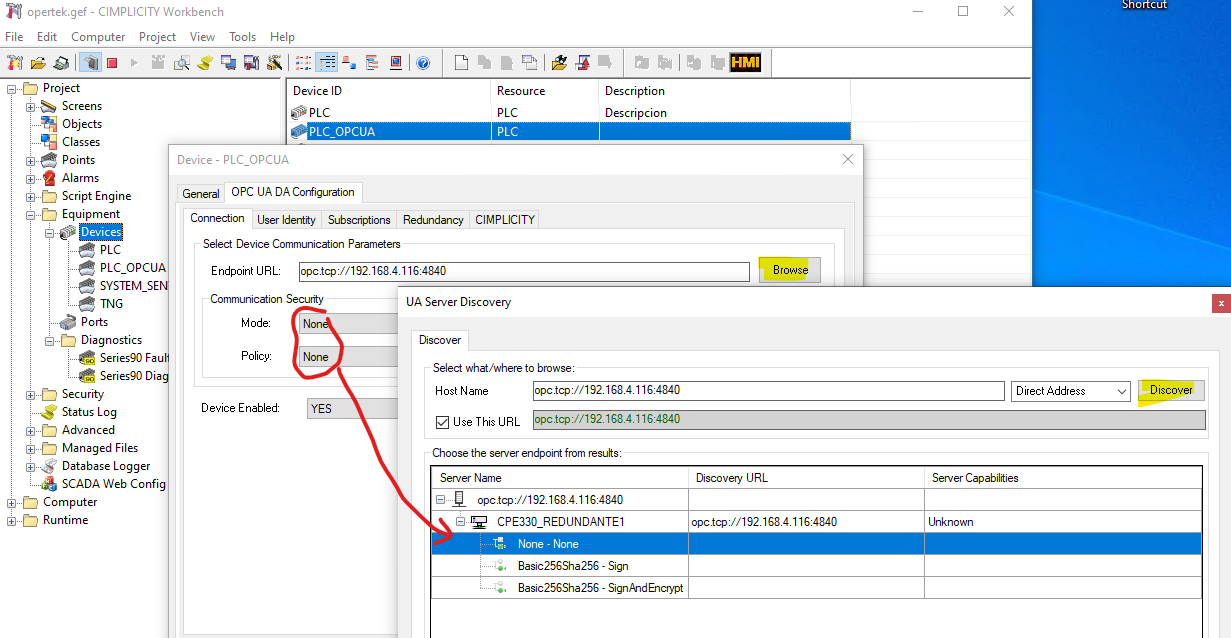
Task: Switch to the General tab
Action: click(201, 194)
